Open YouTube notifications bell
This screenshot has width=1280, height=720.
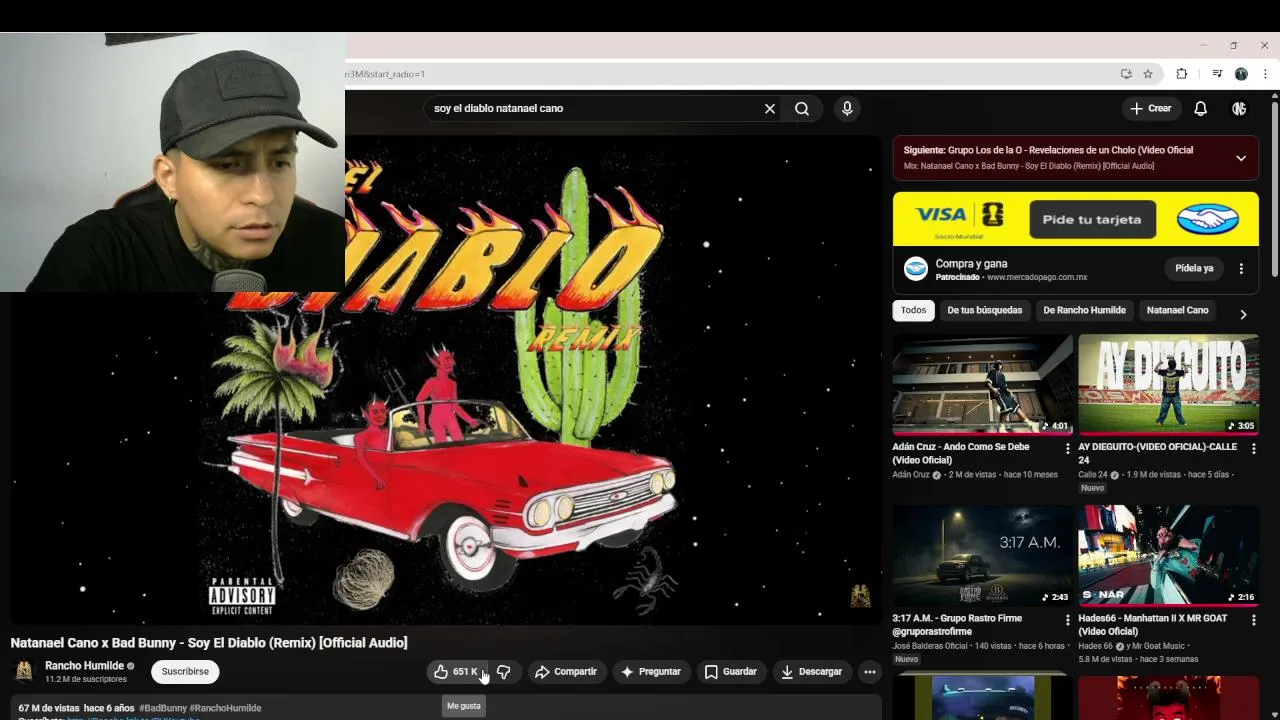tap(1200, 109)
